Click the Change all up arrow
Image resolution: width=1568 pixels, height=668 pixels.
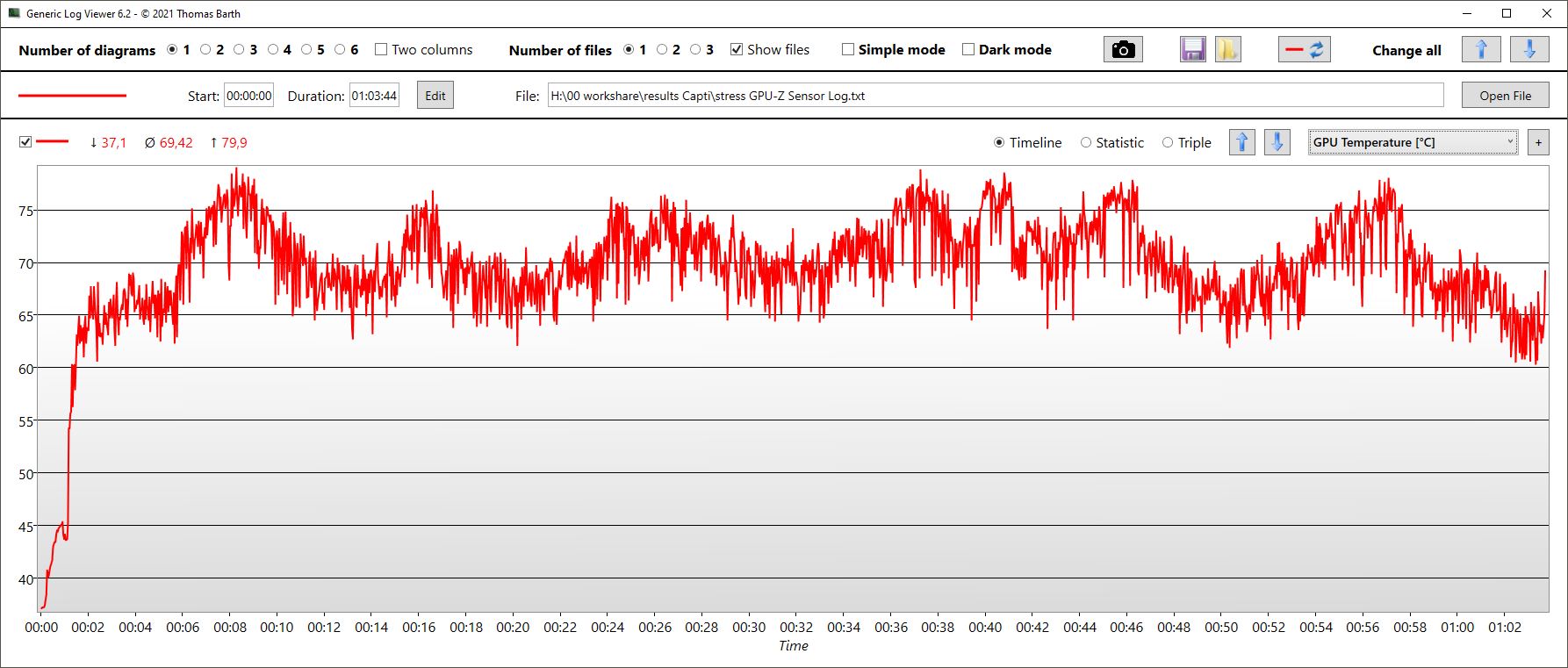(x=1481, y=50)
